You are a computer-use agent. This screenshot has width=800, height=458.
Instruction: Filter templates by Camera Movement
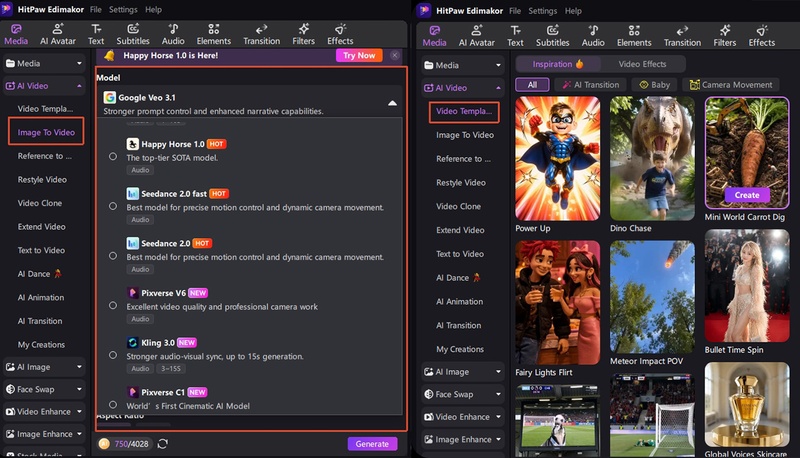[731, 85]
